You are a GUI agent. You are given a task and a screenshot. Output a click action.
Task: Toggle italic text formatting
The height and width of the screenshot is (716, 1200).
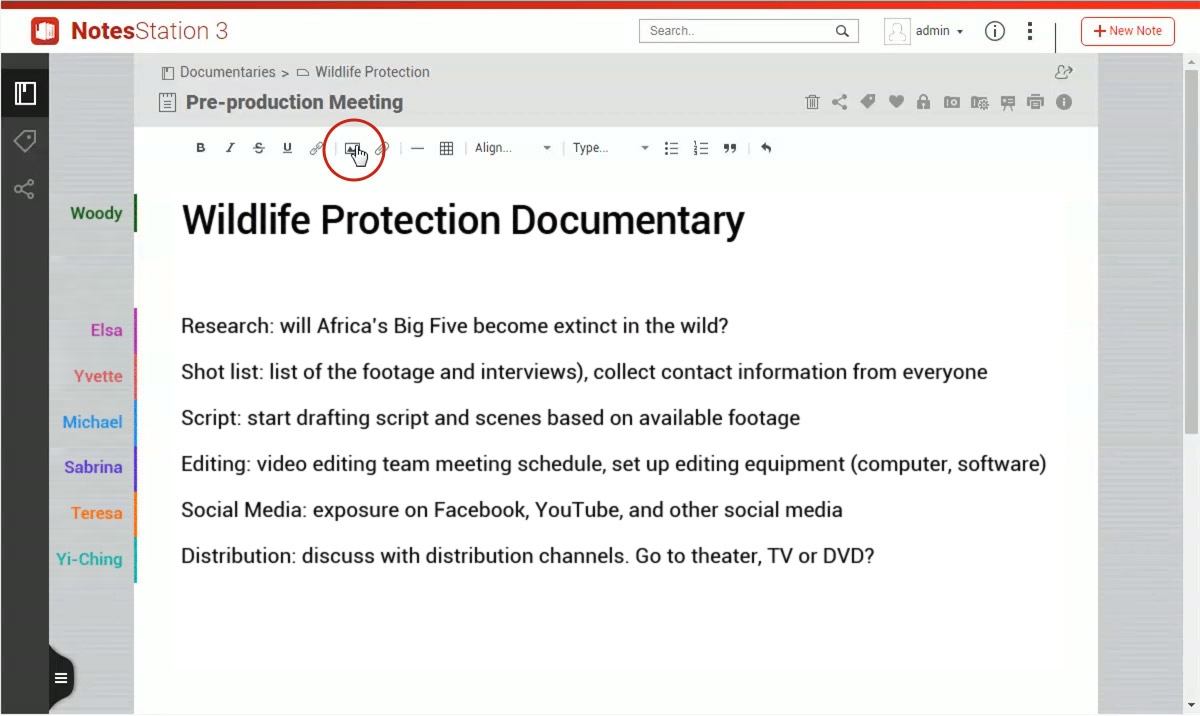[x=230, y=148]
